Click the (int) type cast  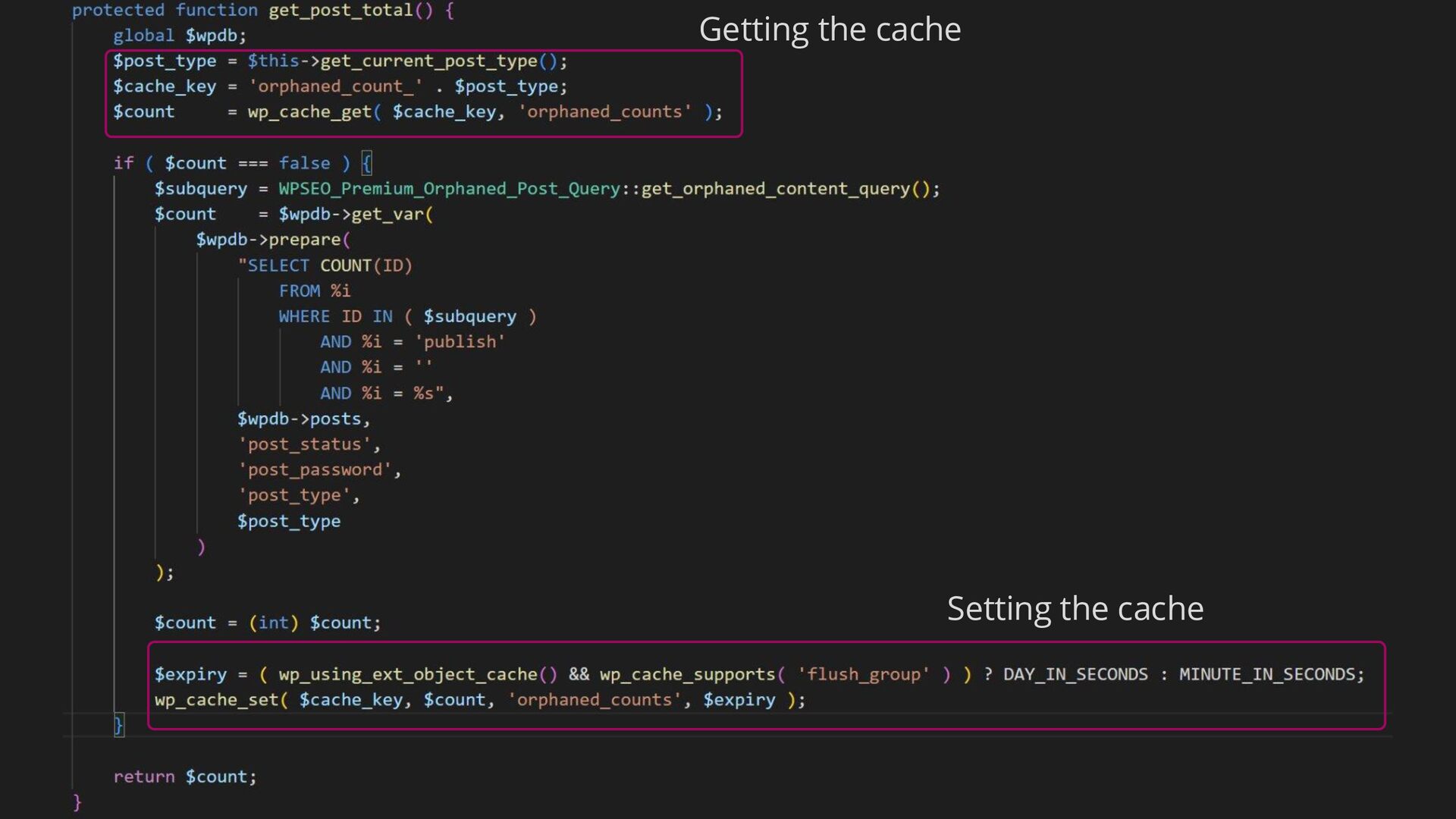(273, 623)
